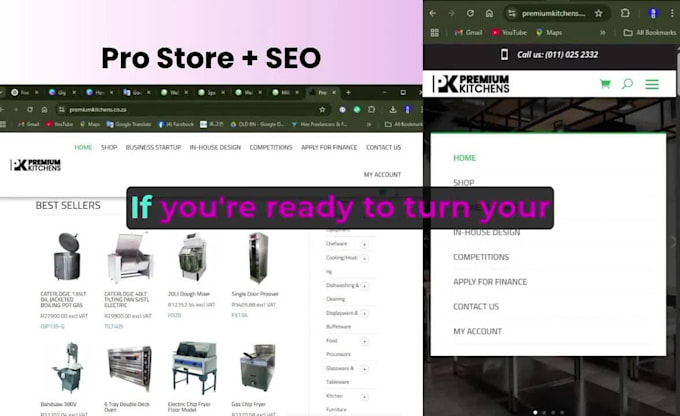680x416 pixels.
Task: Open All Bookmarks folder in right browser
Action: 650,33
